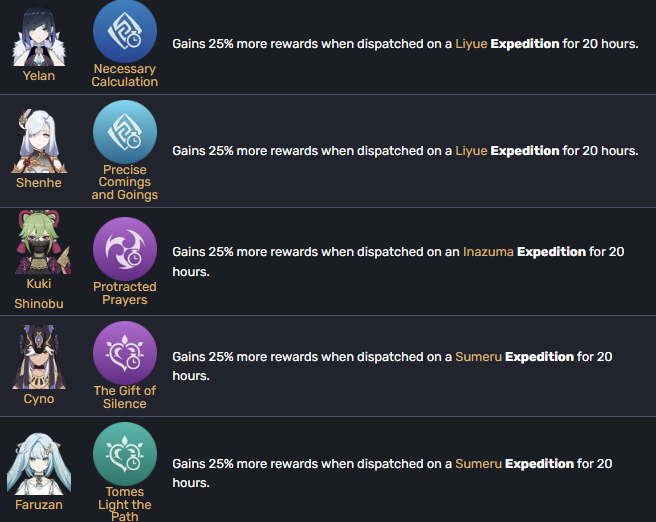Click the Tomes Light the Path icon

[x=125, y=455]
